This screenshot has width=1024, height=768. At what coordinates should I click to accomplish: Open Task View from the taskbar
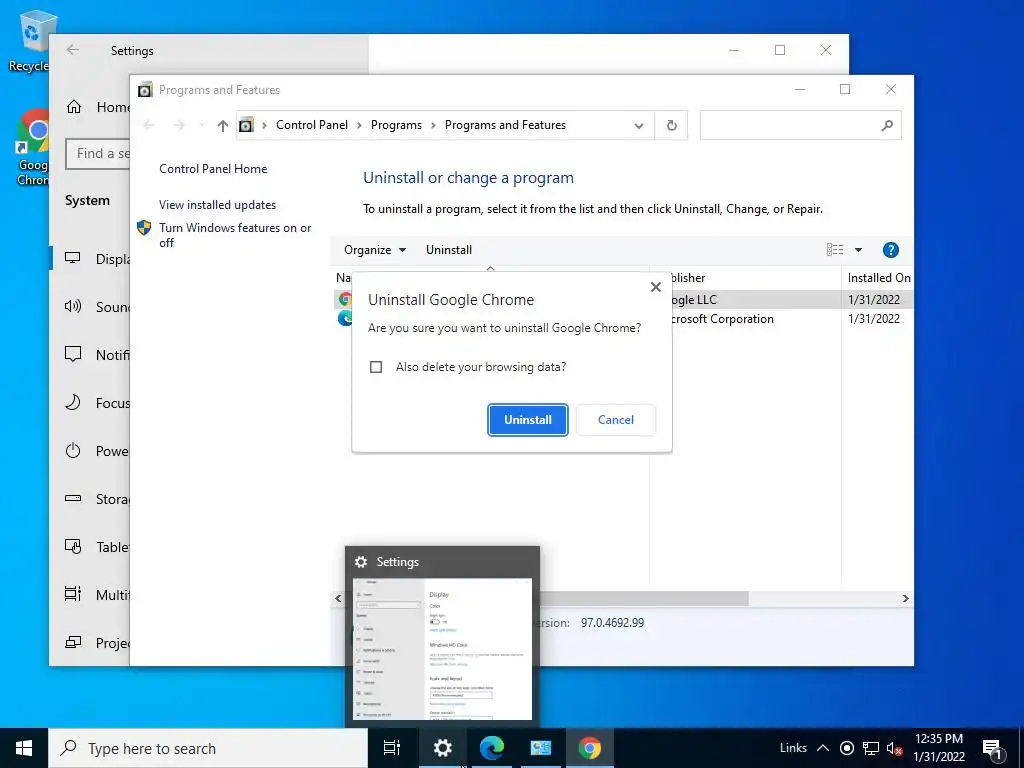click(392, 748)
